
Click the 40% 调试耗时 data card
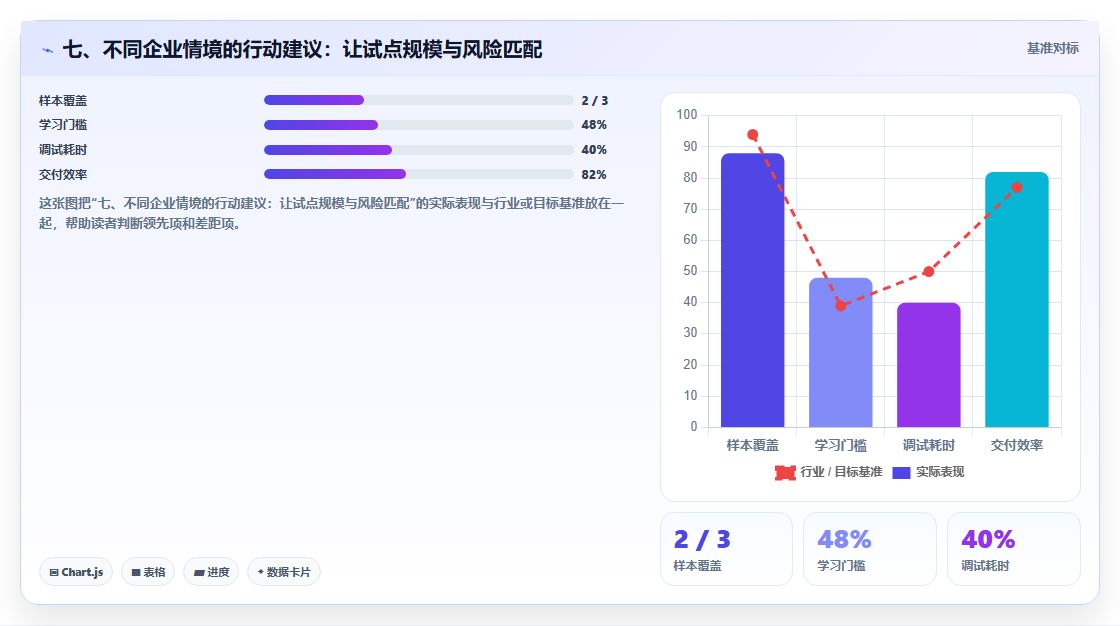pyautogui.click(x=1014, y=549)
